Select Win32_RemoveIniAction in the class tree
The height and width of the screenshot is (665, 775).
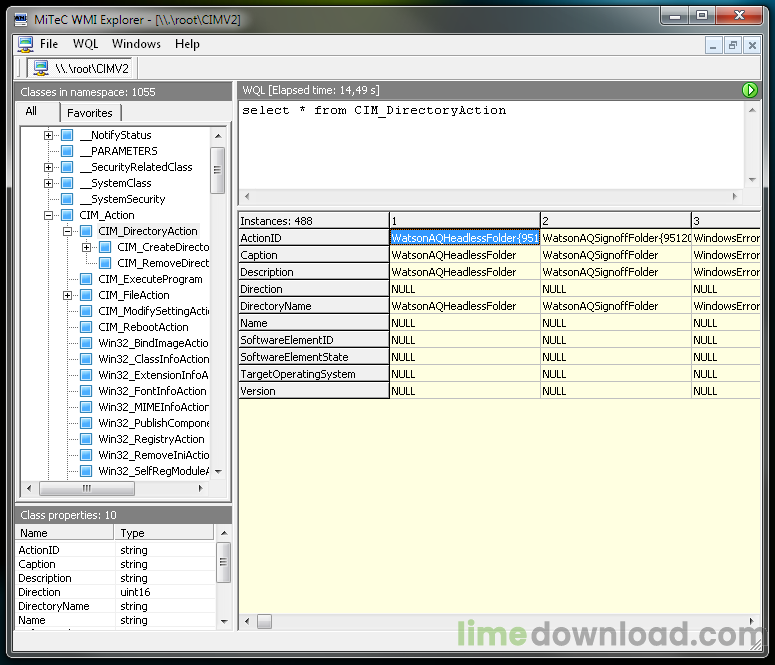(x=153, y=455)
